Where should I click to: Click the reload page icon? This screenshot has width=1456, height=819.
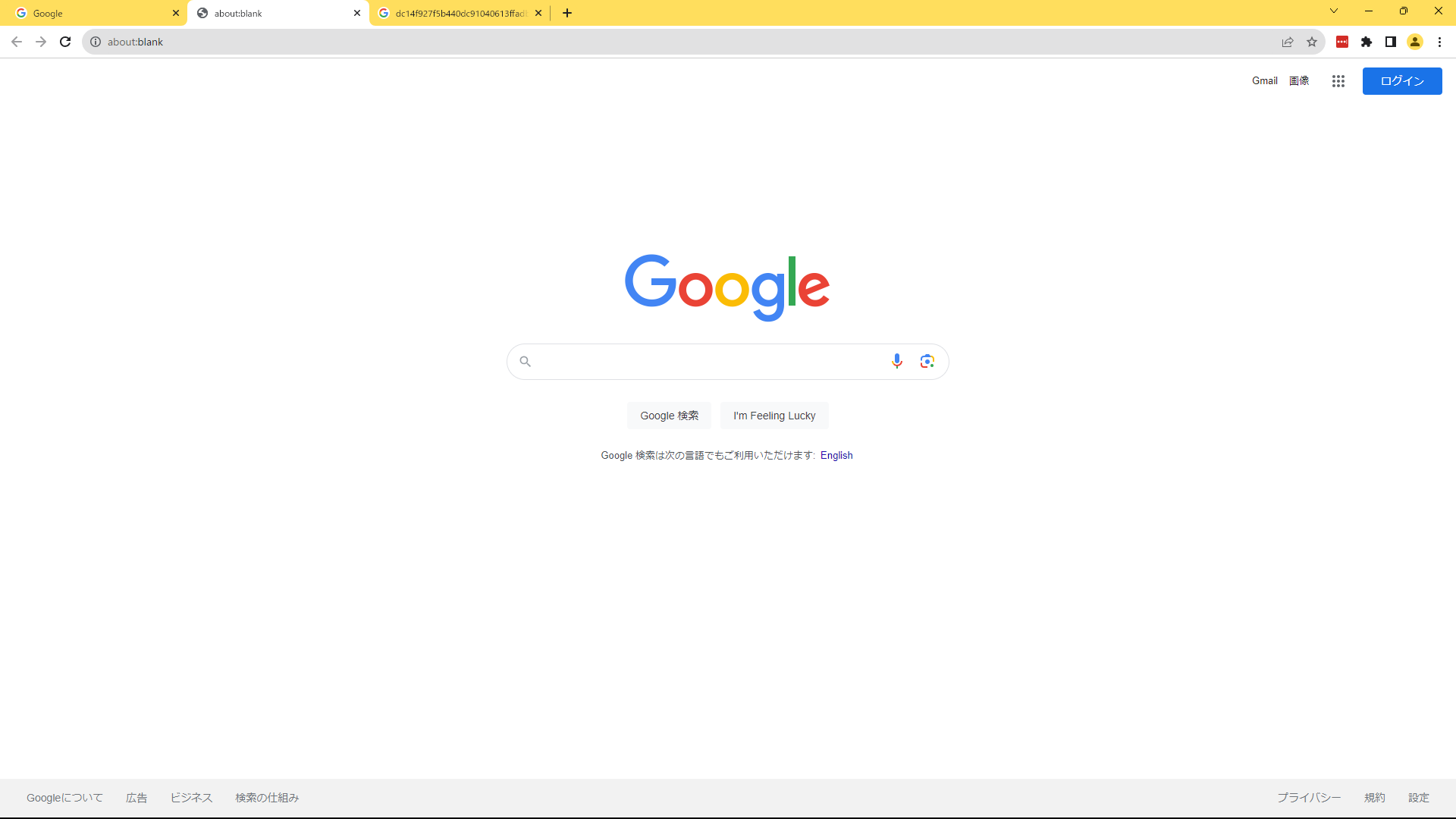click(65, 42)
